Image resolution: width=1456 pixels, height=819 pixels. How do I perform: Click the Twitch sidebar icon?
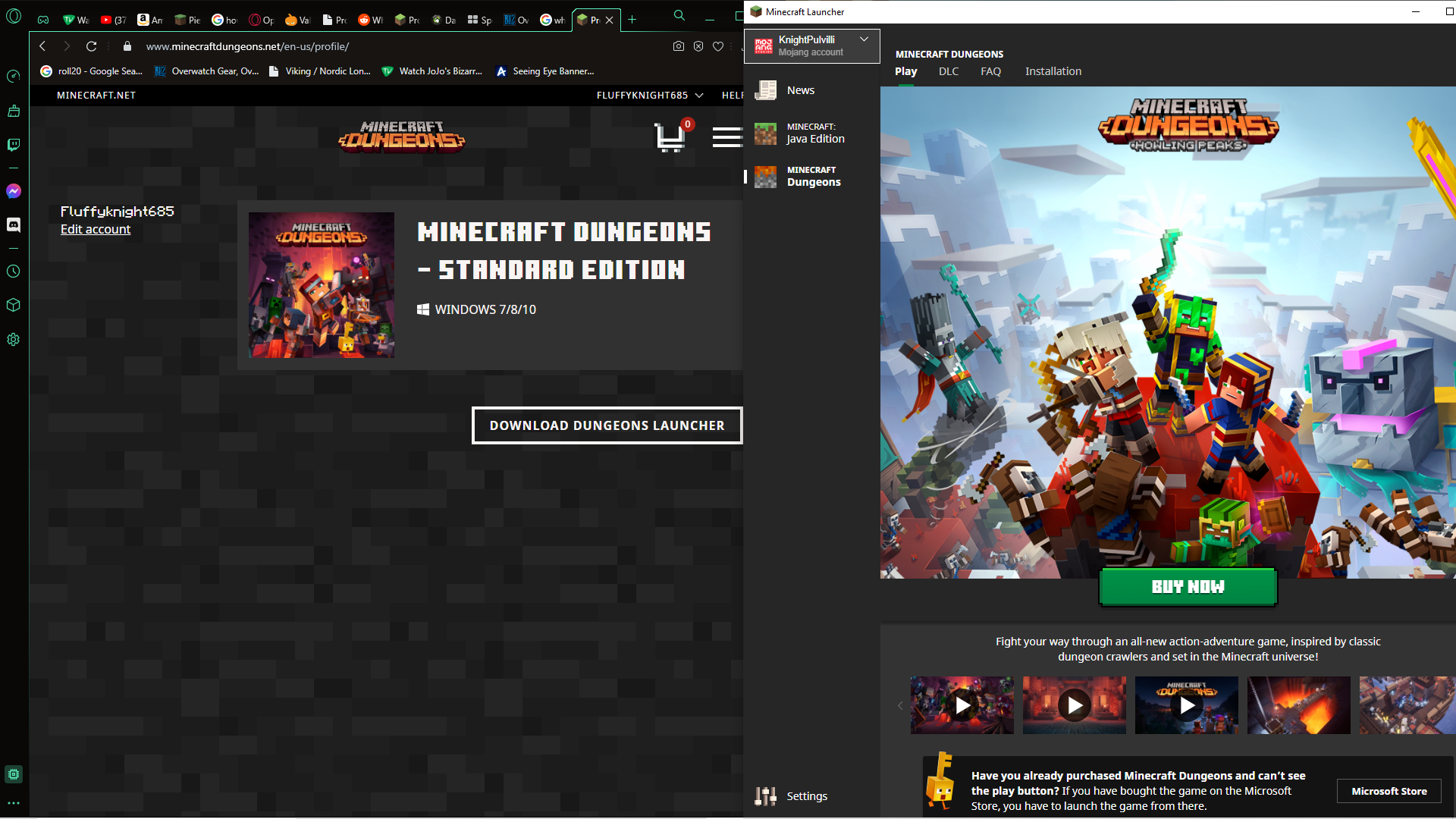pyautogui.click(x=14, y=145)
